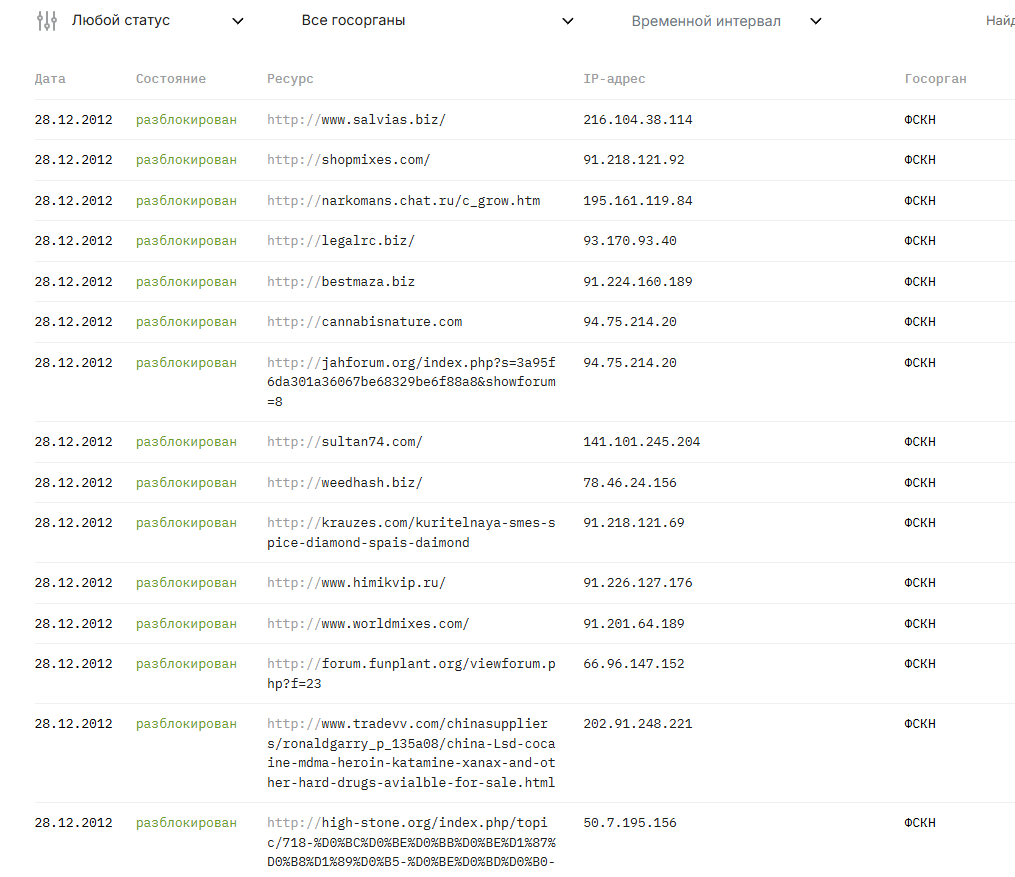Open the www.worldmixes.com link
The image size is (1015, 877).
pos(368,624)
